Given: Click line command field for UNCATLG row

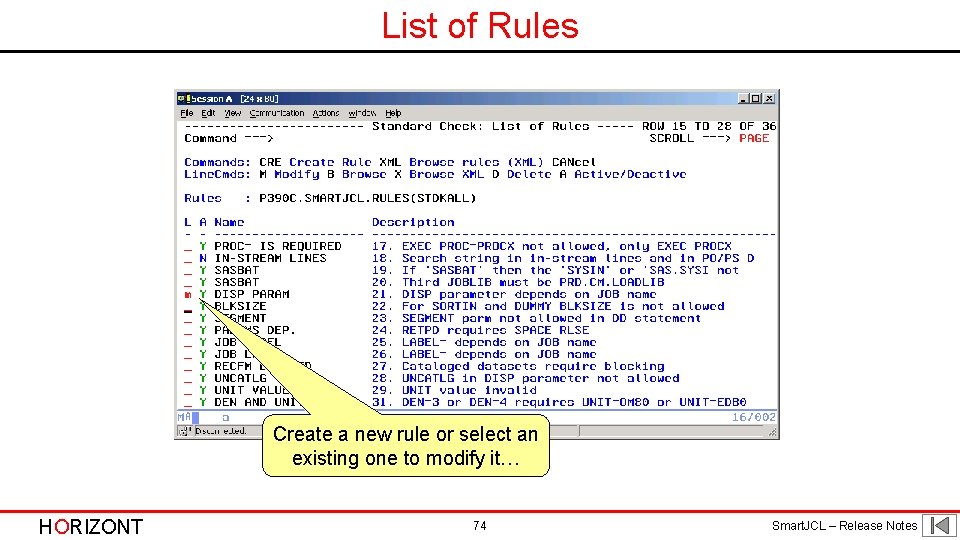Looking at the screenshot, I should tap(188, 378).
